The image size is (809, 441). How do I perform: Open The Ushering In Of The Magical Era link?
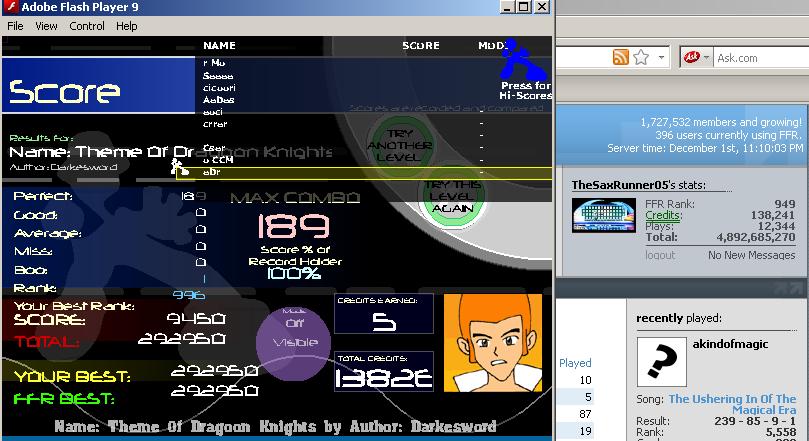tap(732, 404)
